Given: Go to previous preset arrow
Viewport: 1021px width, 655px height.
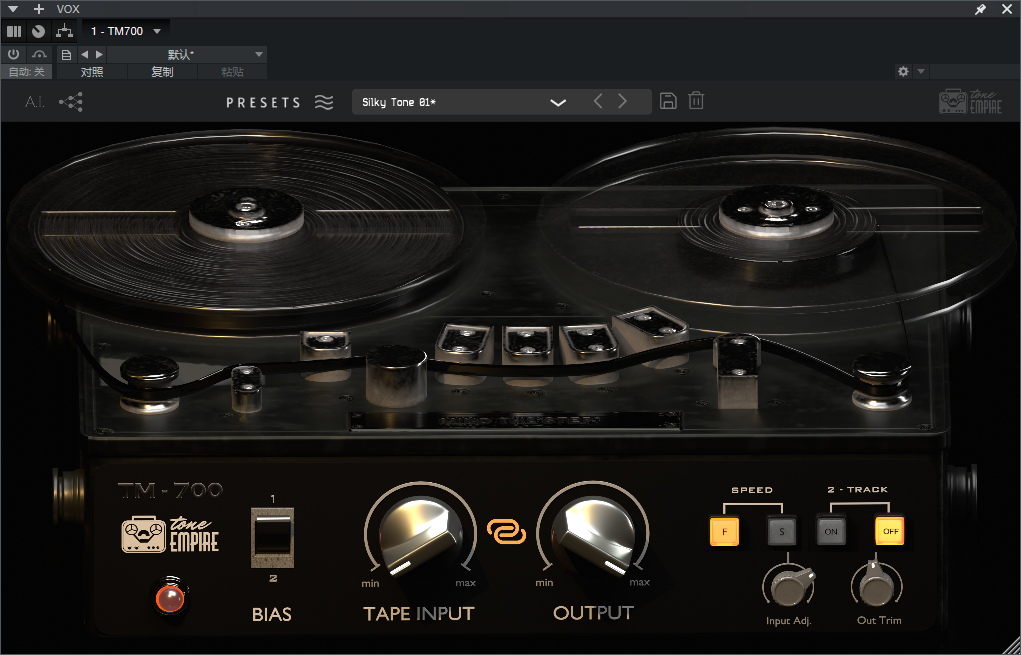Looking at the screenshot, I should pos(598,101).
